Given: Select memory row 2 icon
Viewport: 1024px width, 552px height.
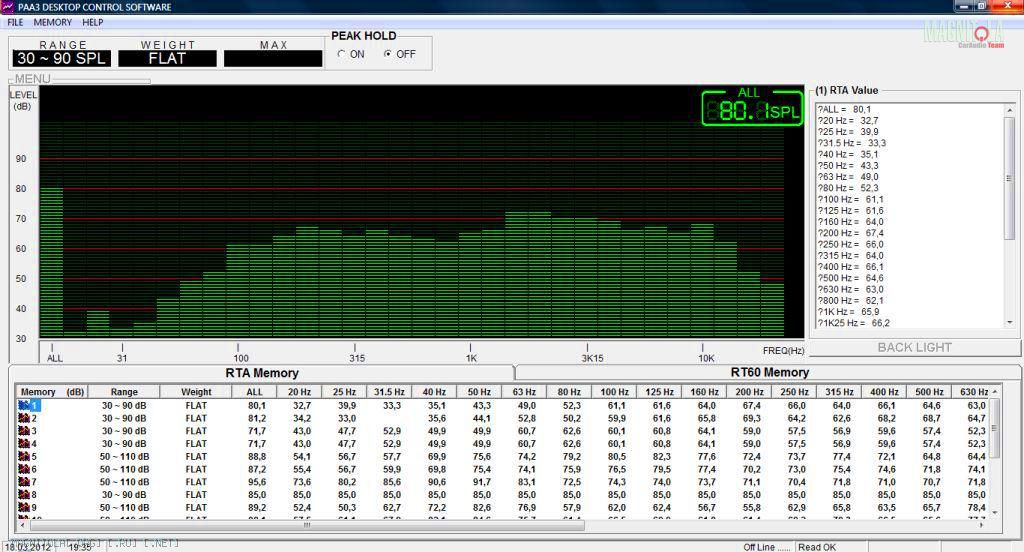Looking at the screenshot, I should 24,418.
